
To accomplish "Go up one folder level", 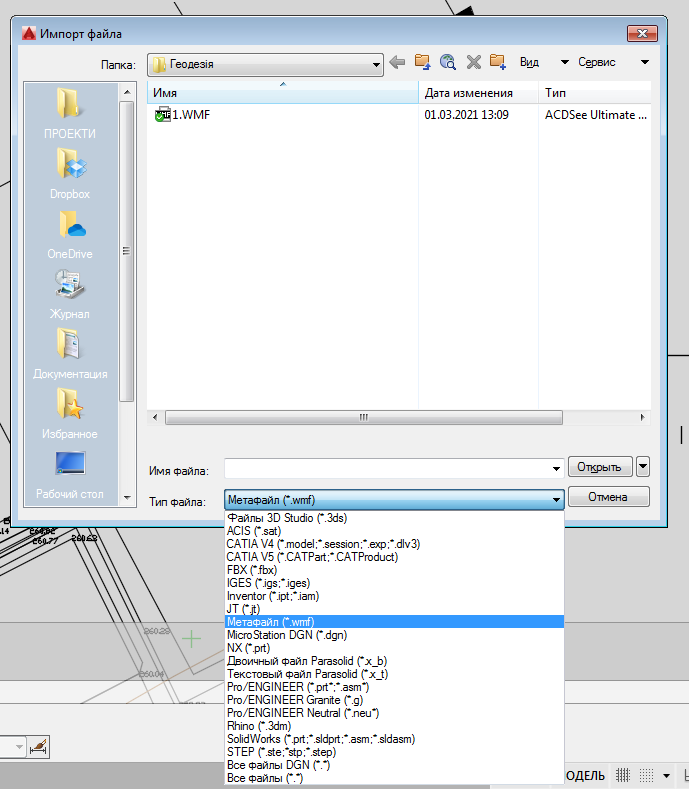I will [x=422, y=62].
